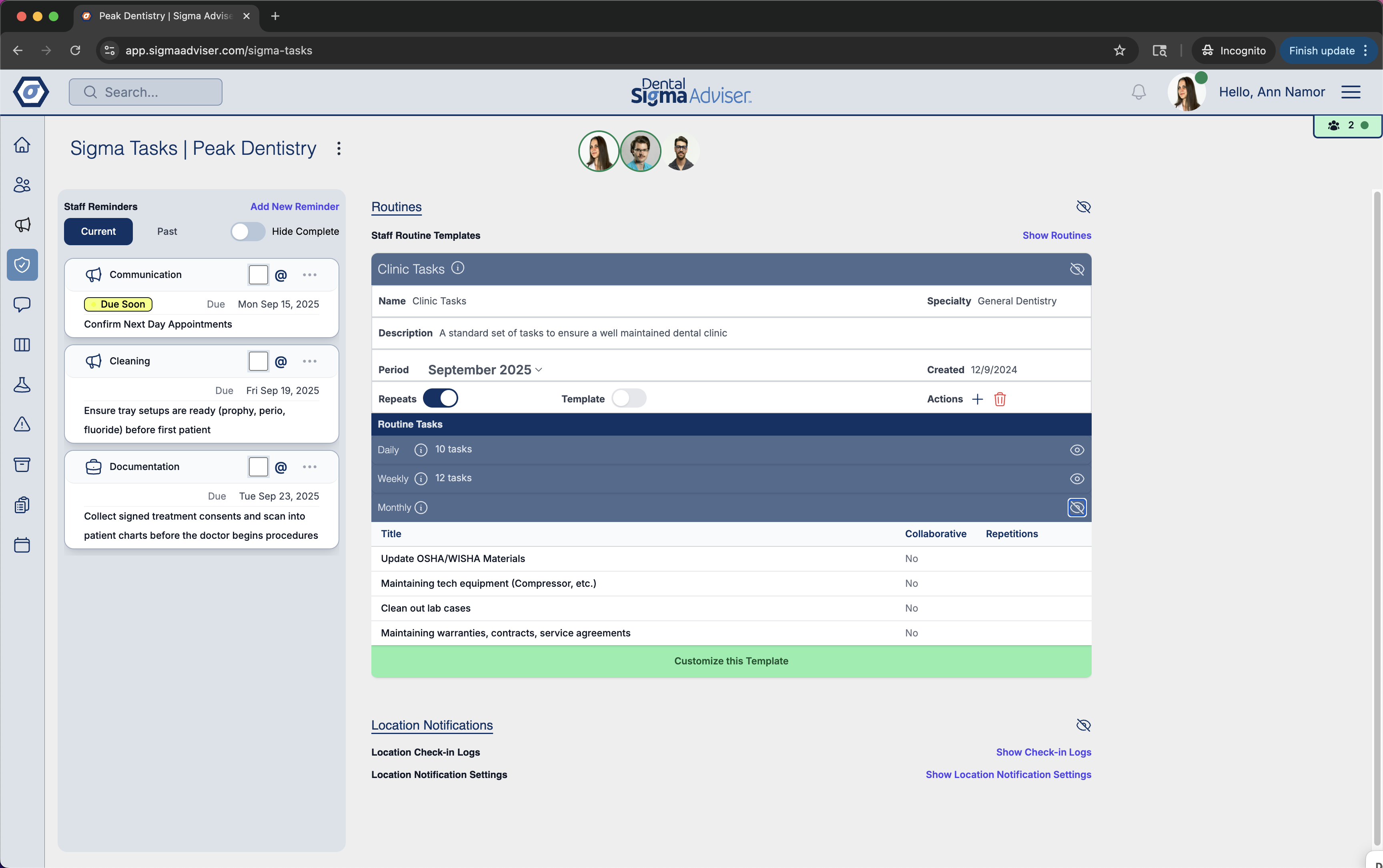1383x868 pixels.
Task: Open the warning triangle icon in sidebar
Action: (22, 424)
